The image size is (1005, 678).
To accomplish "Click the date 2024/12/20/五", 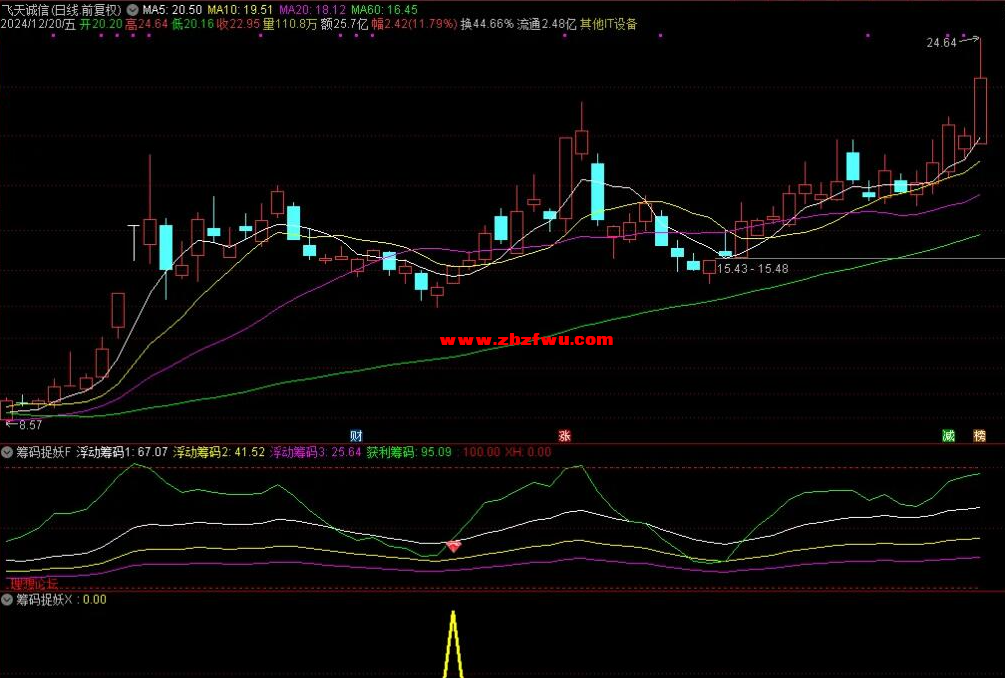I will (x=38, y=24).
